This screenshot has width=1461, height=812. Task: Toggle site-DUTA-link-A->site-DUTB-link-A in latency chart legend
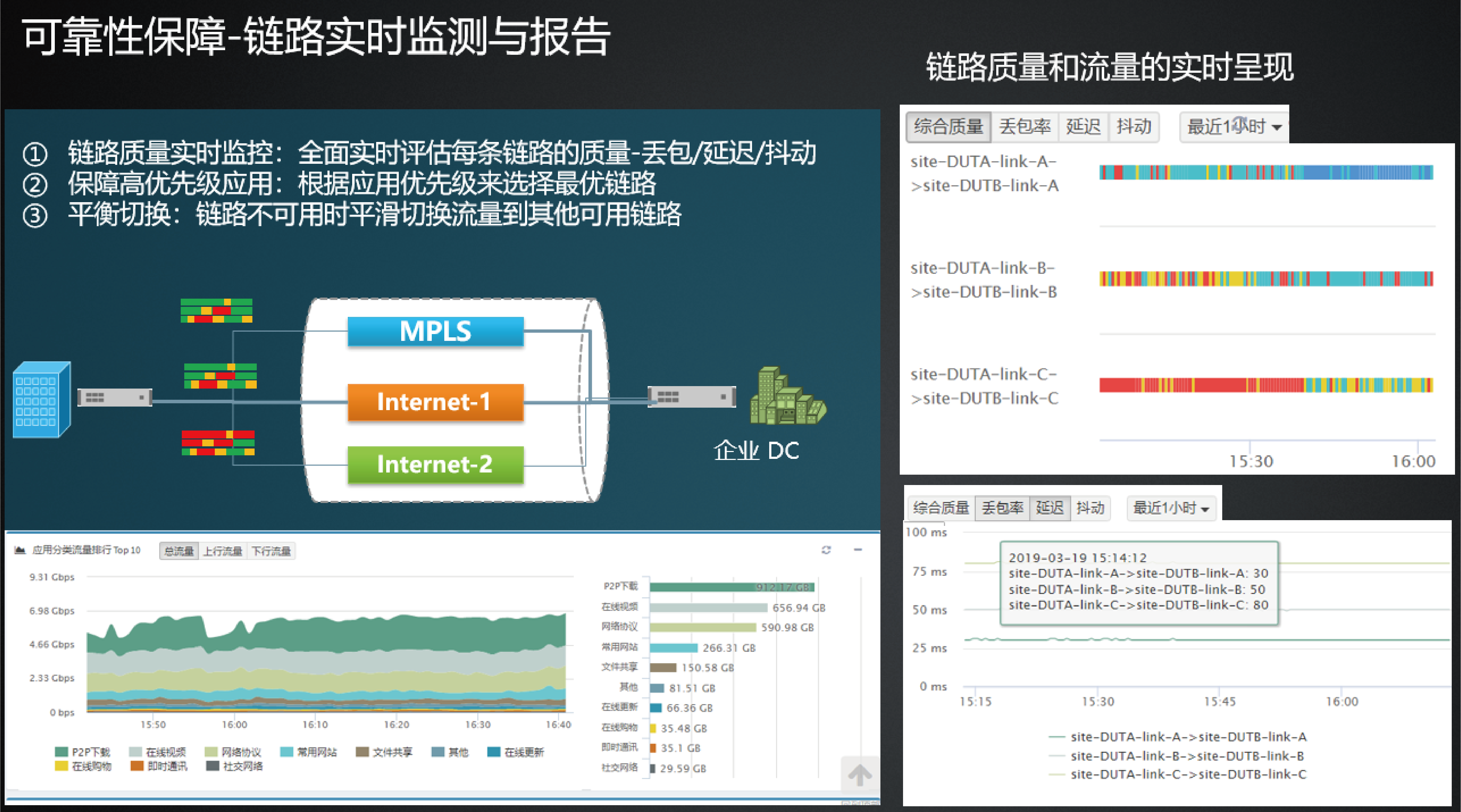pyautogui.click(x=1179, y=737)
